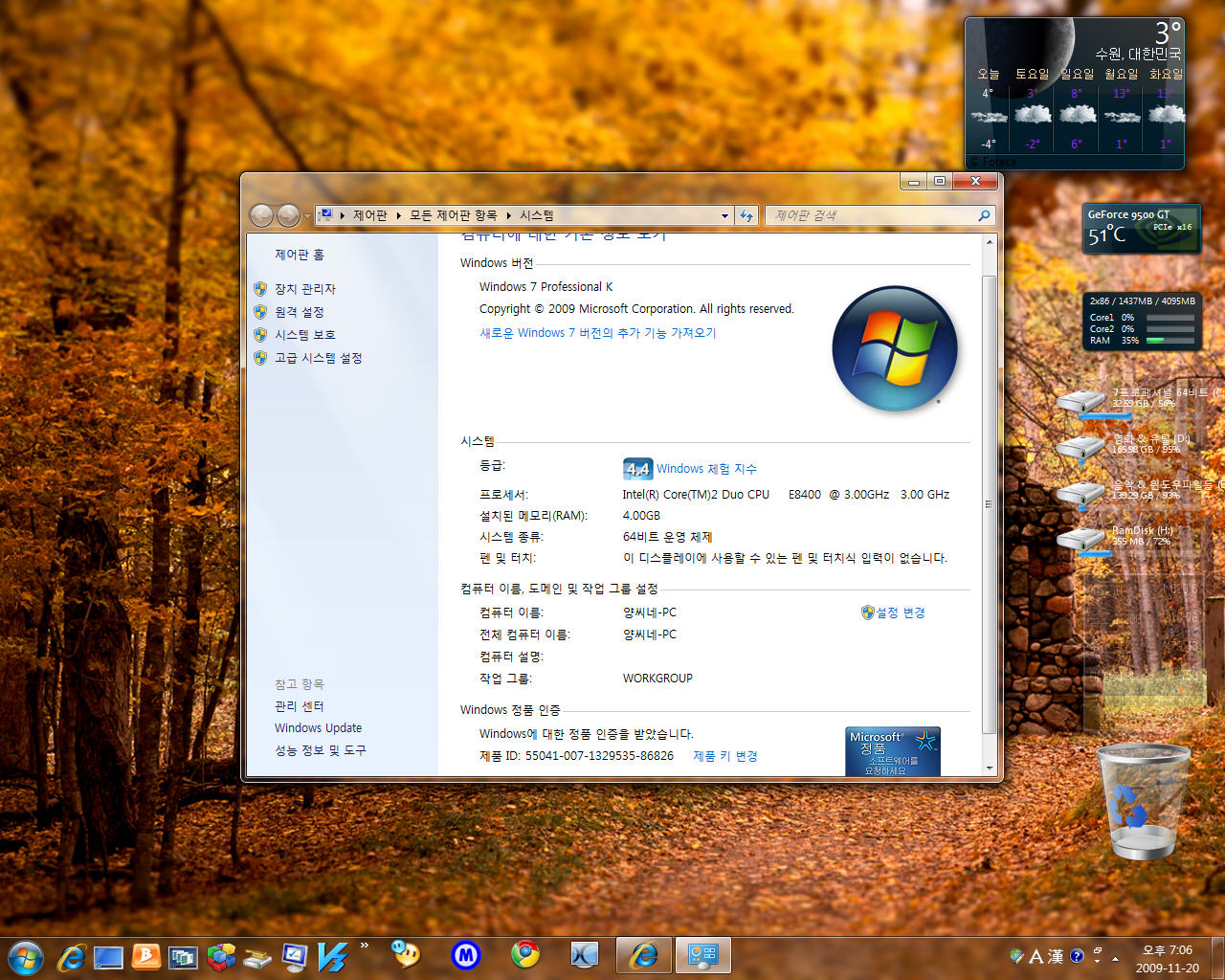Switch to running Internet Explorer taskbar button
The height and width of the screenshot is (980, 1225).
point(644,955)
